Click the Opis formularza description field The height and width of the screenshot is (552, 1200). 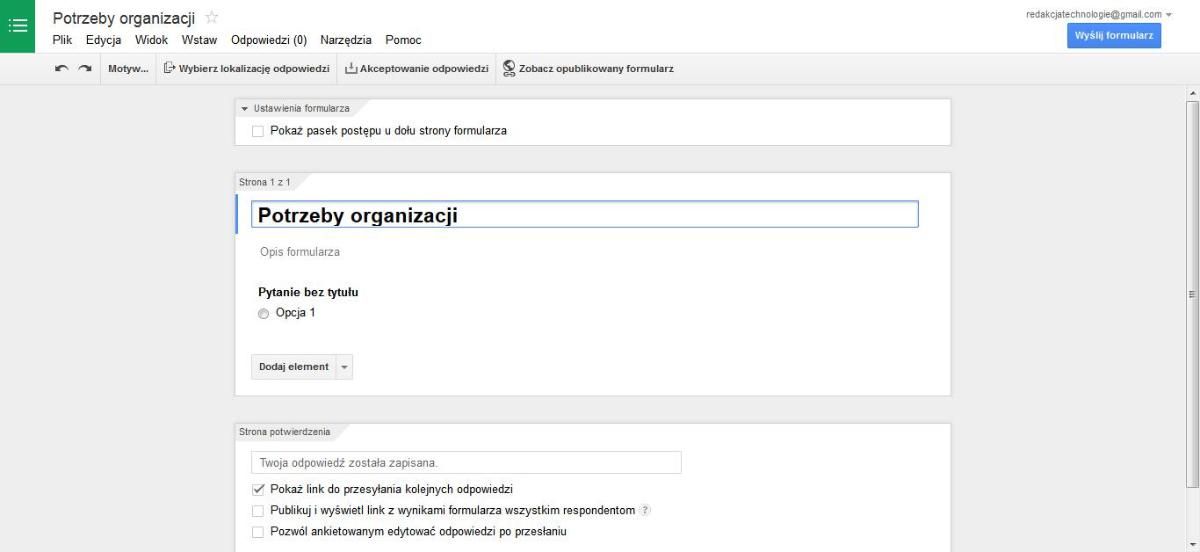[x=300, y=252]
